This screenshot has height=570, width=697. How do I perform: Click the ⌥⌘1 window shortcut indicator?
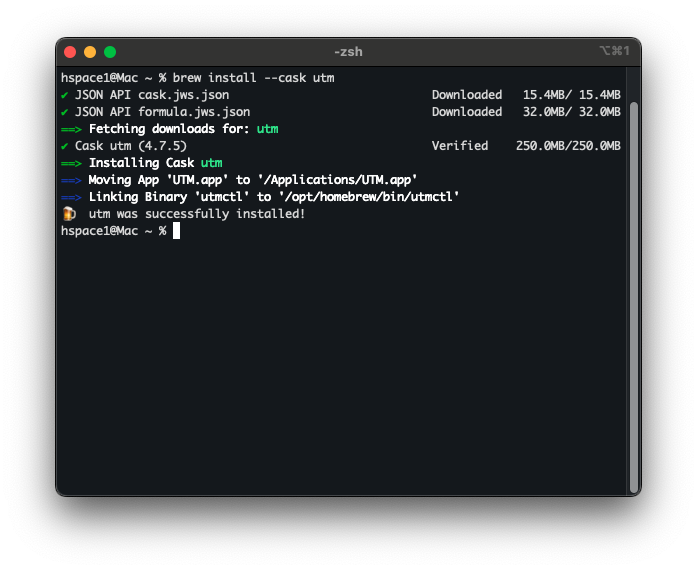[614, 51]
